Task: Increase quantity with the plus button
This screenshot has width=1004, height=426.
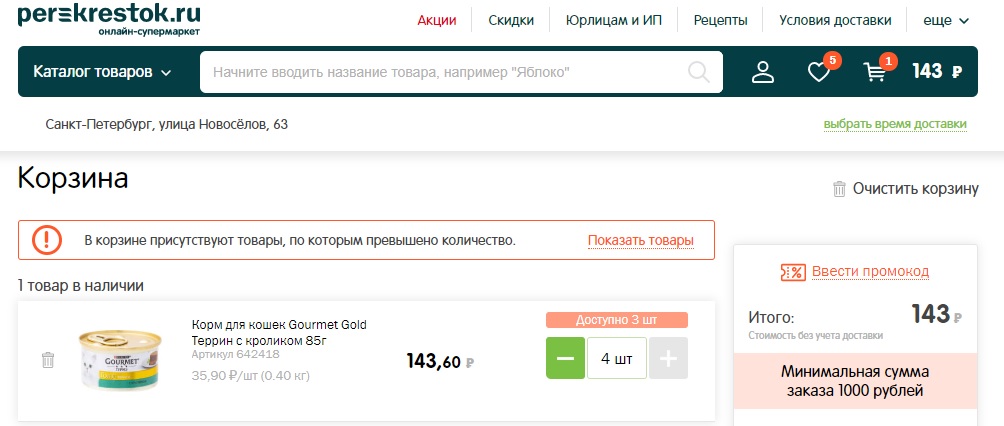Action: (x=668, y=358)
